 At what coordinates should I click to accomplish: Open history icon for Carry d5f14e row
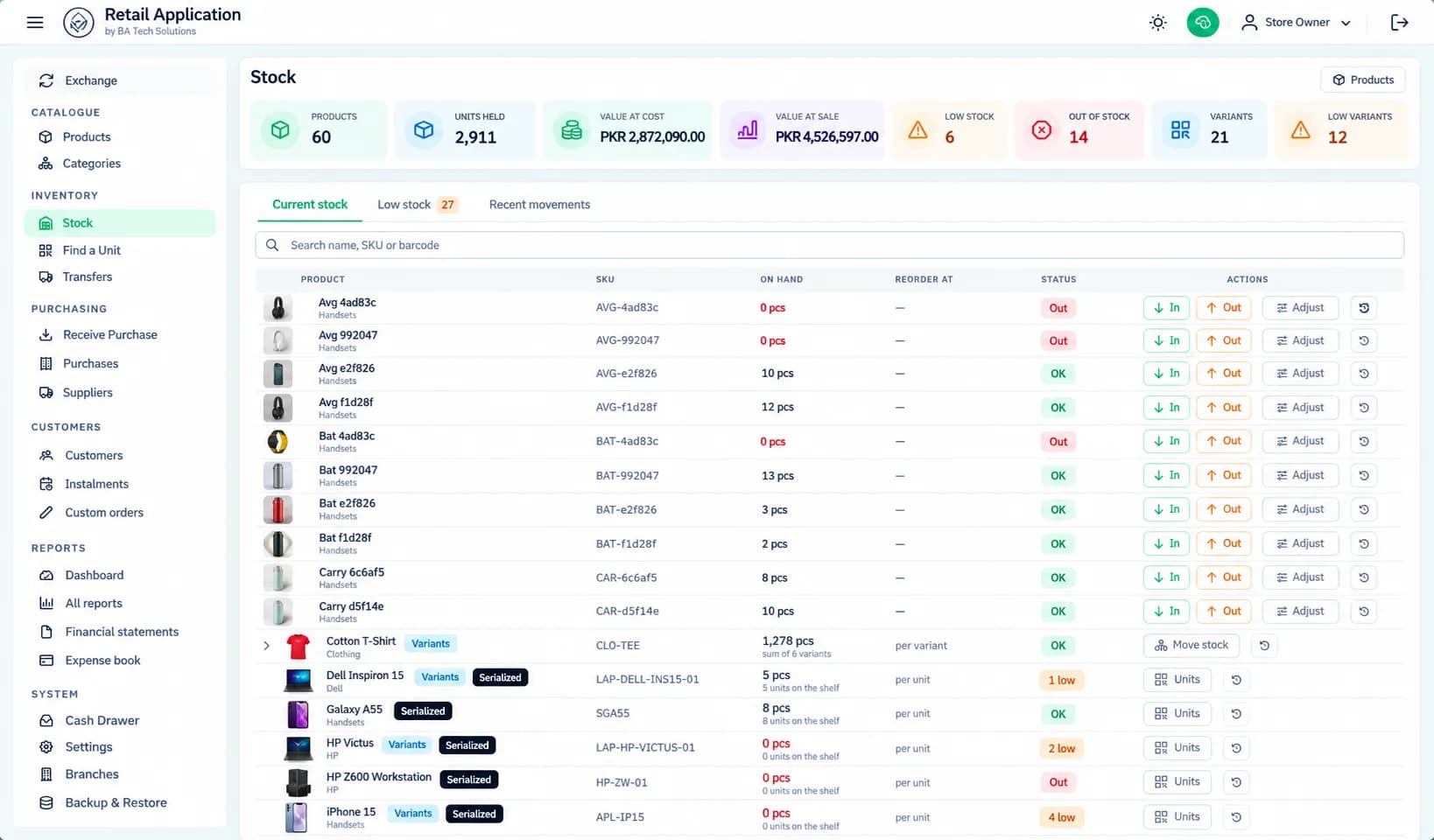point(1364,612)
